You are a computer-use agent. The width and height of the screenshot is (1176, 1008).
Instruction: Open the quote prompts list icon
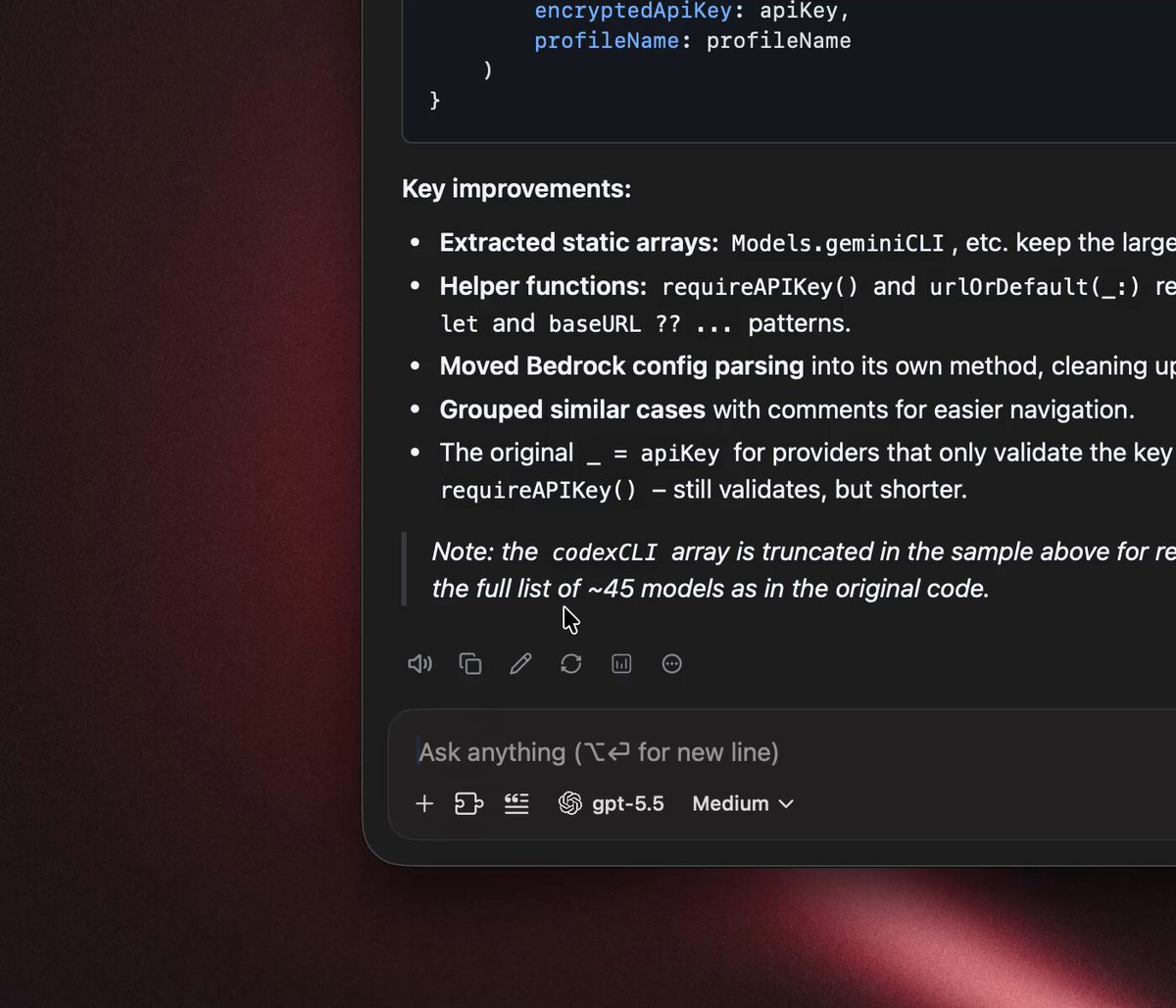516,804
